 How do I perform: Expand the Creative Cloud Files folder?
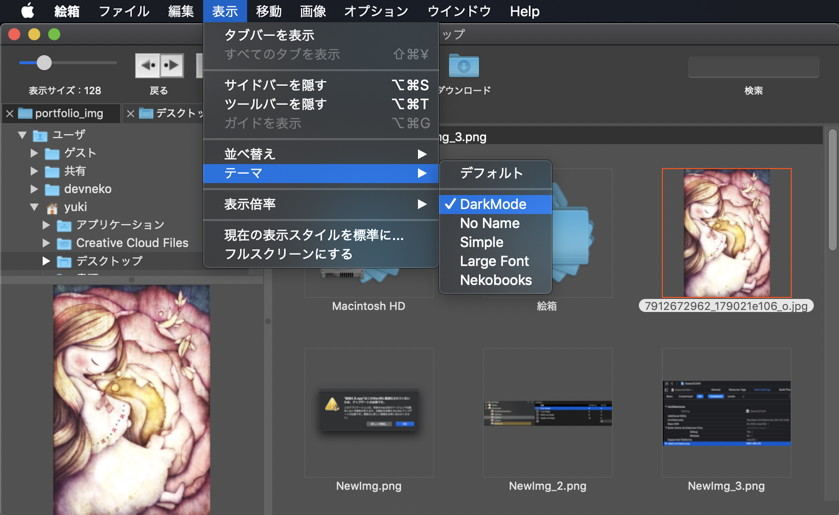[x=47, y=243]
